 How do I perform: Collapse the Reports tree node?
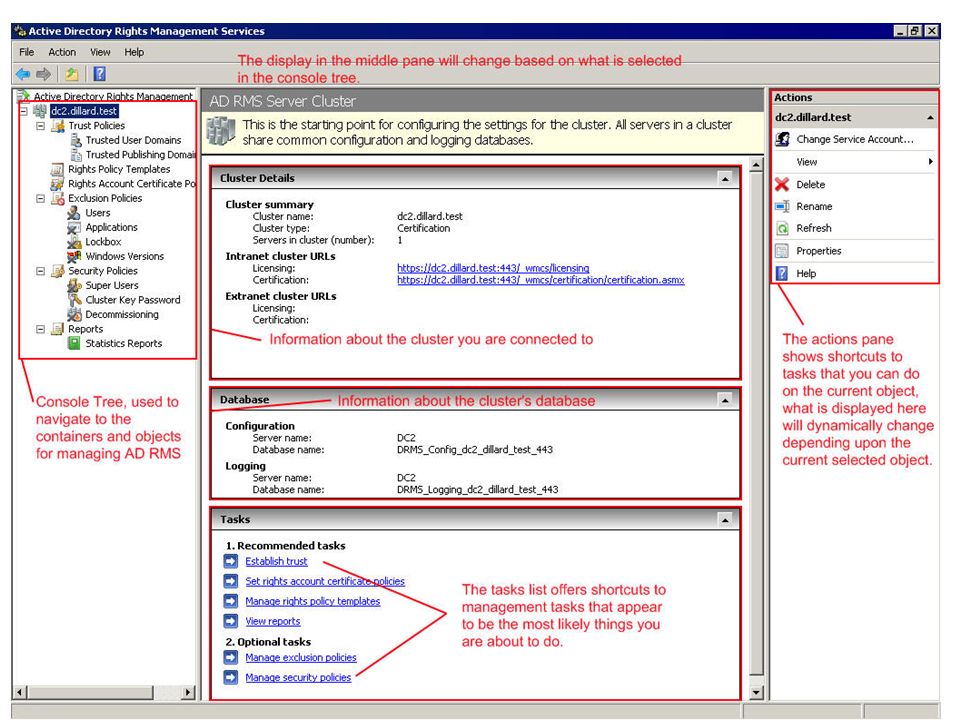[40, 329]
